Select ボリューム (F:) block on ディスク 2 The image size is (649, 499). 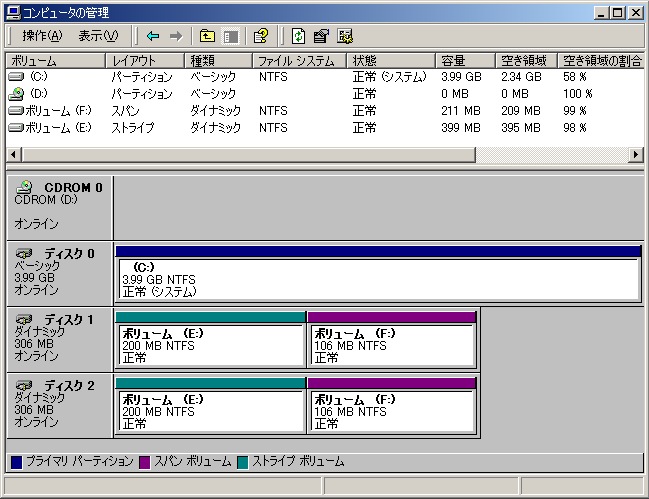(392, 406)
